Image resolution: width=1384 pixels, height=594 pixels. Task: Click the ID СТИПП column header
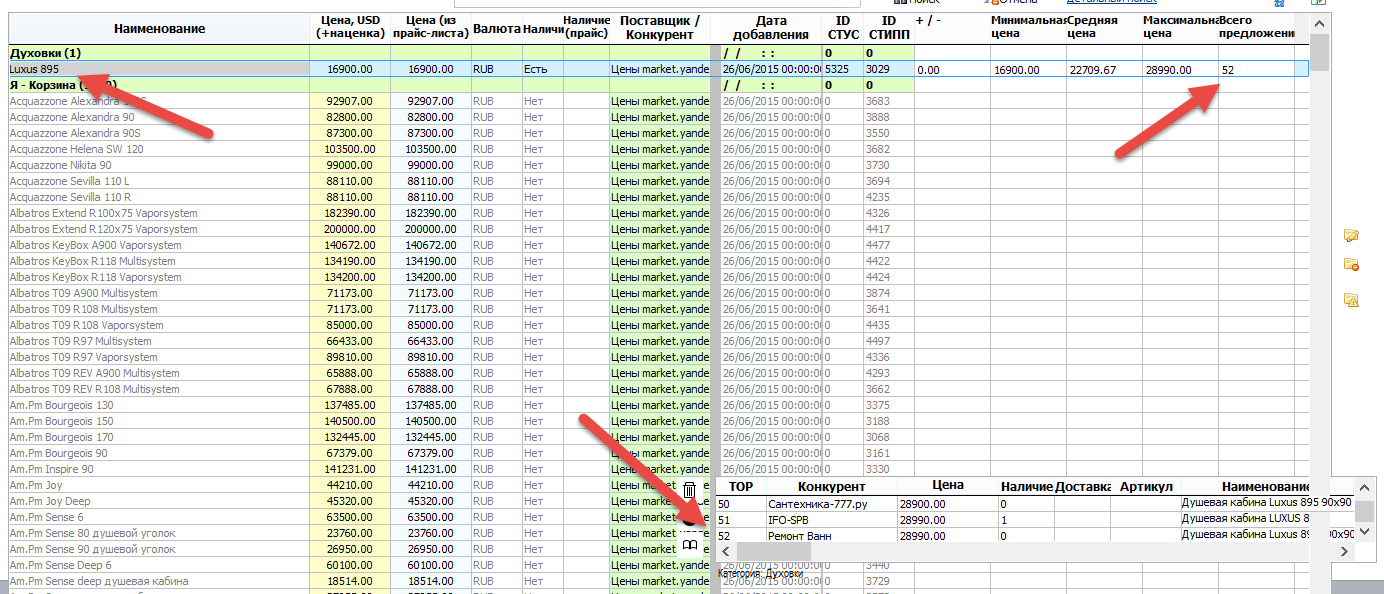coord(888,29)
